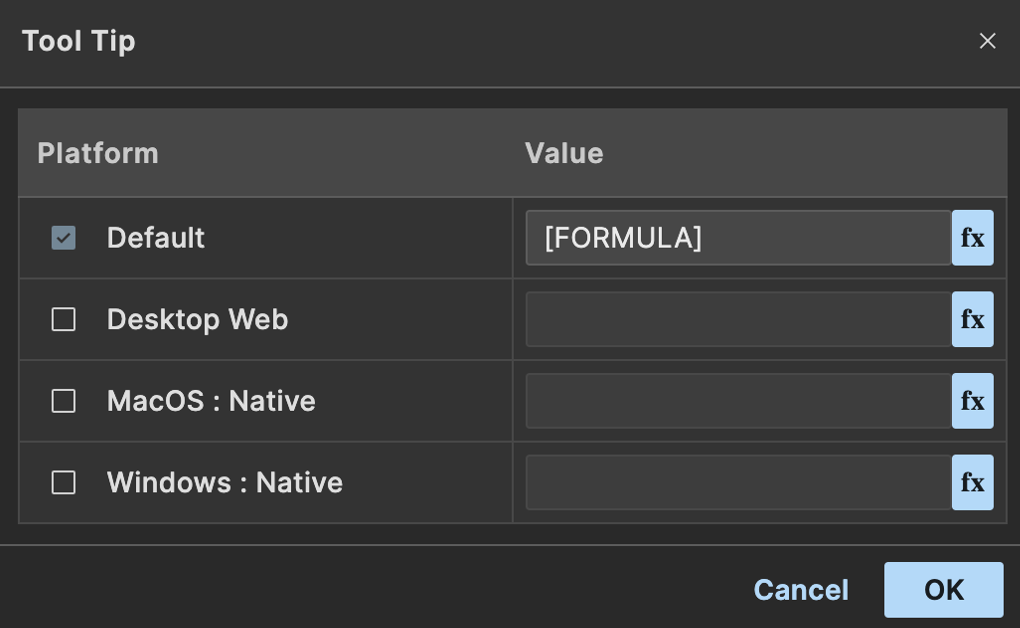This screenshot has width=1020, height=628.
Task: Click the Desktop Web label text
Action: pyautogui.click(x=197, y=320)
